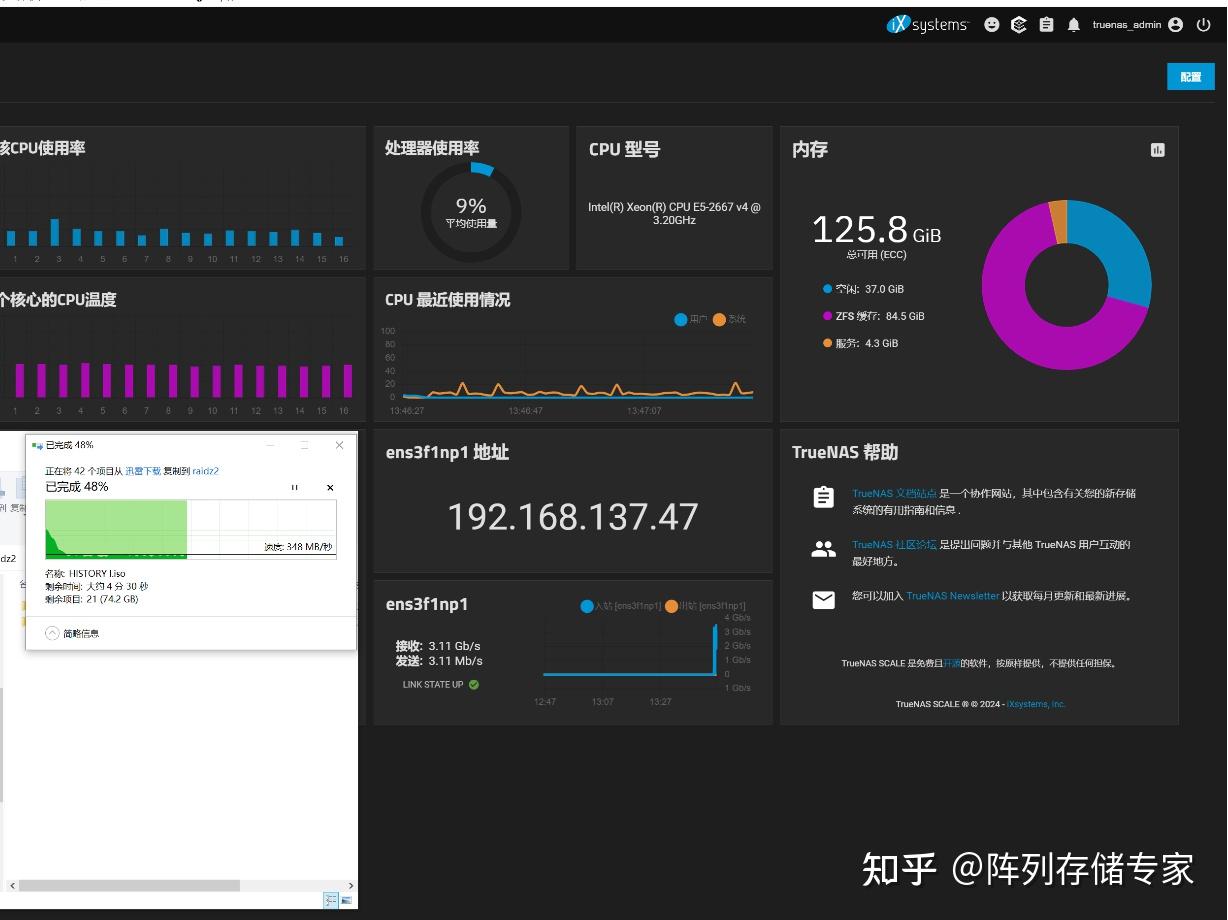Click the TrueCommand layers icon in top bar
This screenshot has height=920, width=1228.
(x=1018, y=24)
